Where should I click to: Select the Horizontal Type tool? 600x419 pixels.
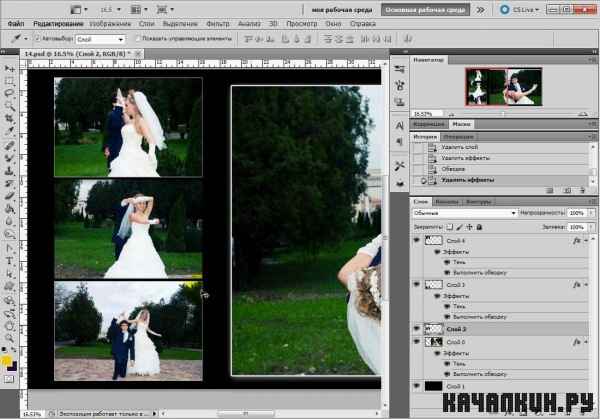point(10,261)
